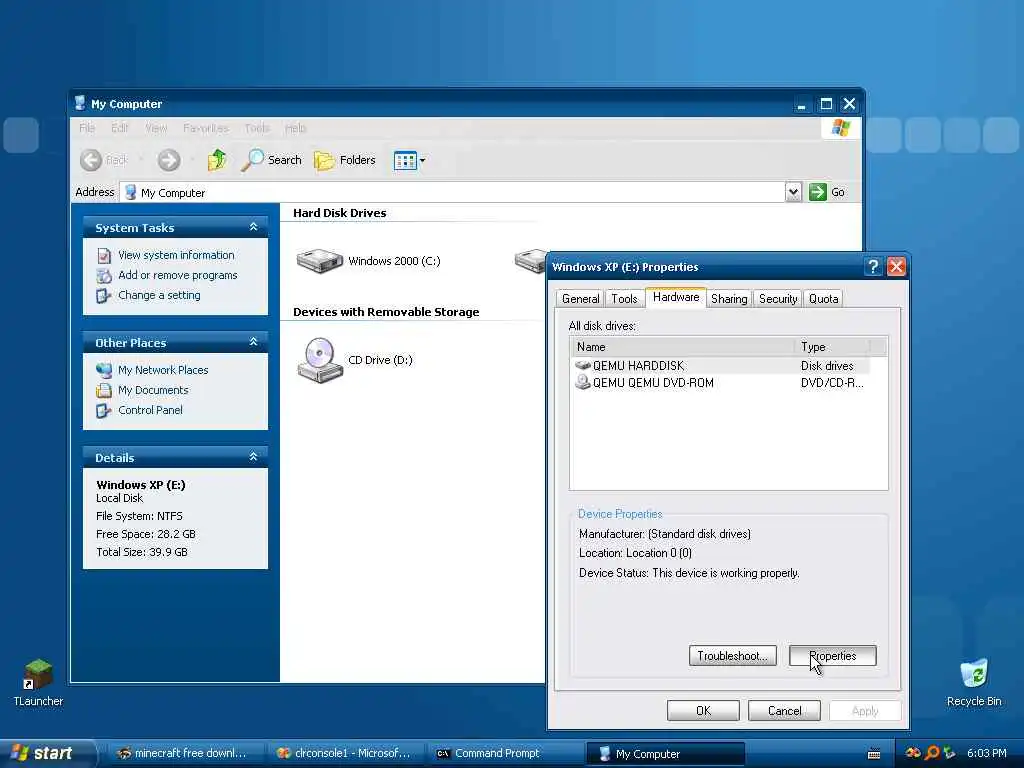This screenshot has height=768, width=1024.
Task: Click the My Documents folder icon
Action: 104,391
